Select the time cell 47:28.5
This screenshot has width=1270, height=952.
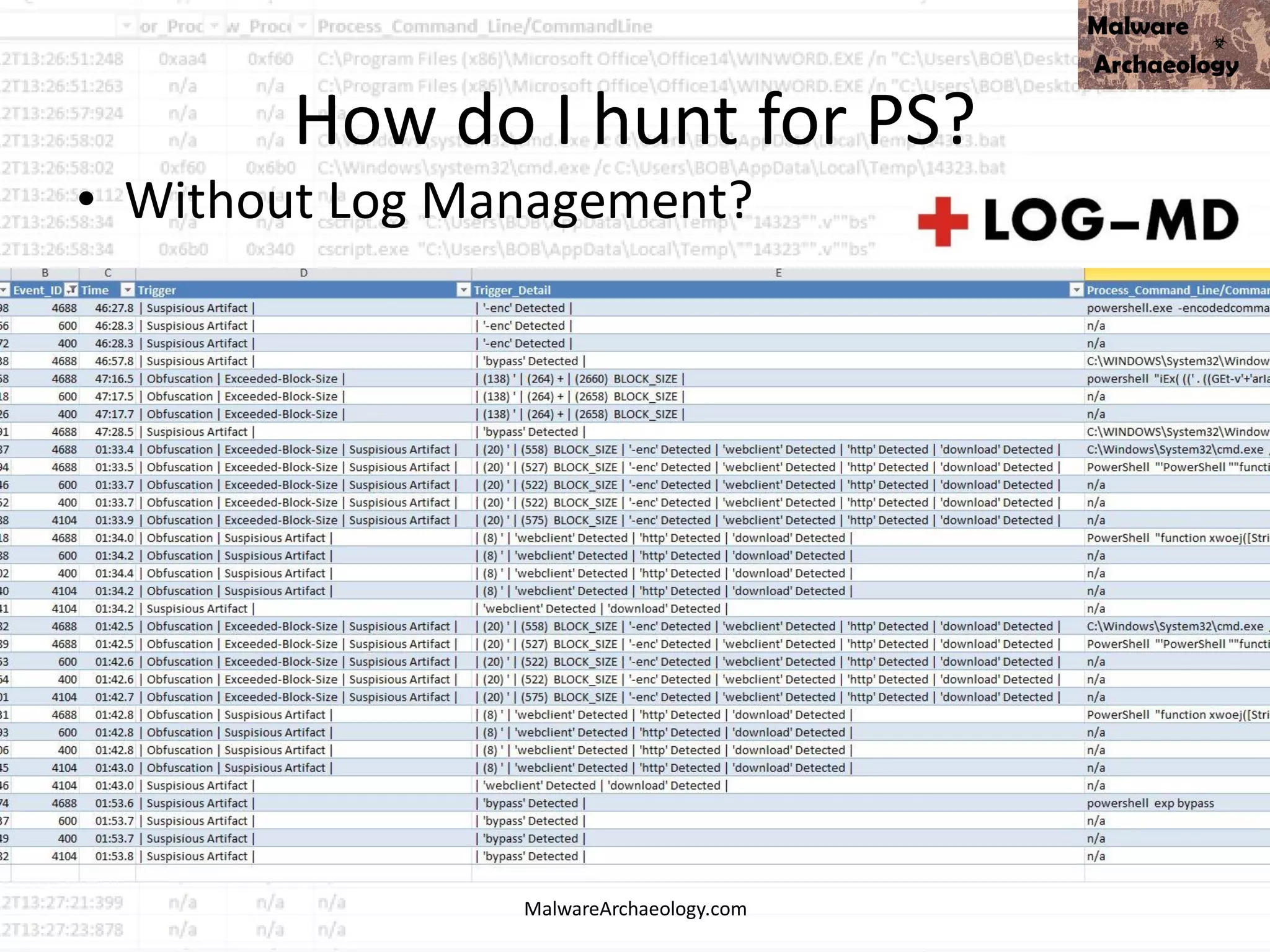[107, 432]
